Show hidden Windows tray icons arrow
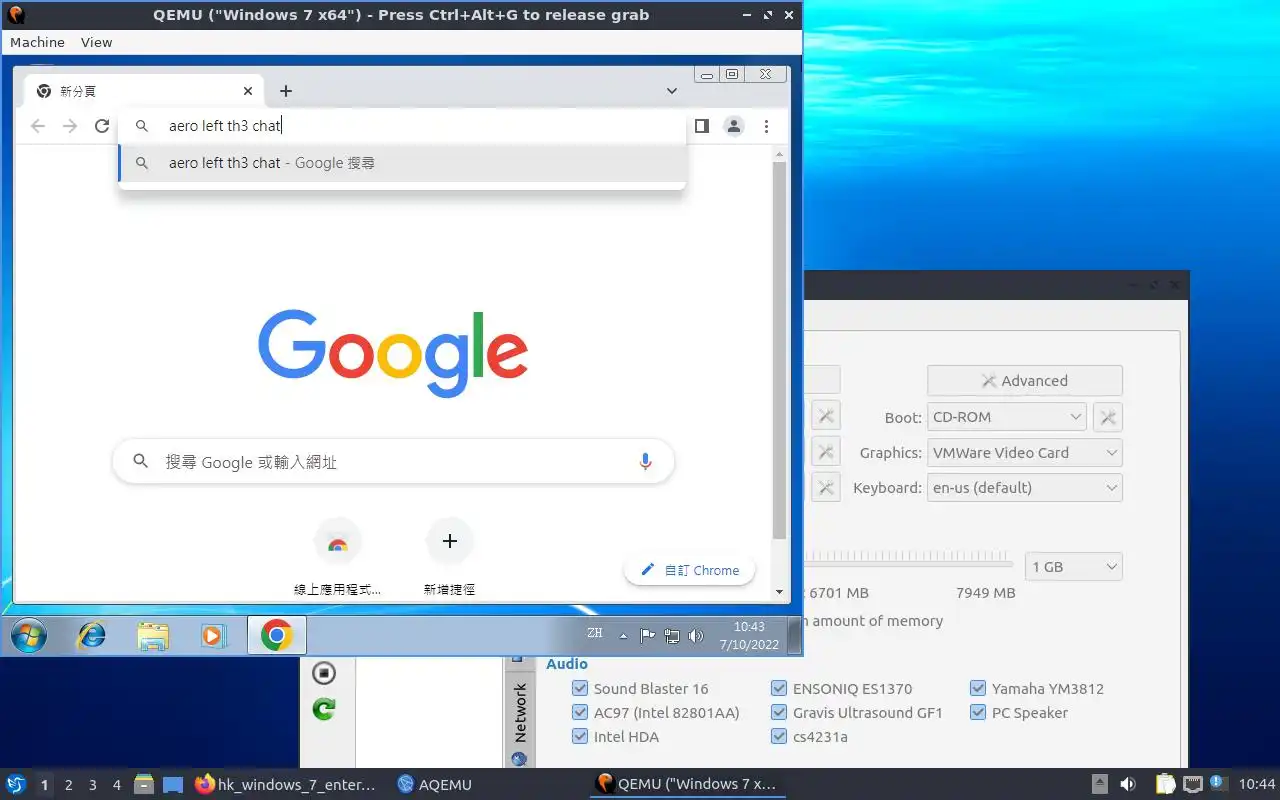The height and width of the screenshot is (800, 1280). [623, 636]
